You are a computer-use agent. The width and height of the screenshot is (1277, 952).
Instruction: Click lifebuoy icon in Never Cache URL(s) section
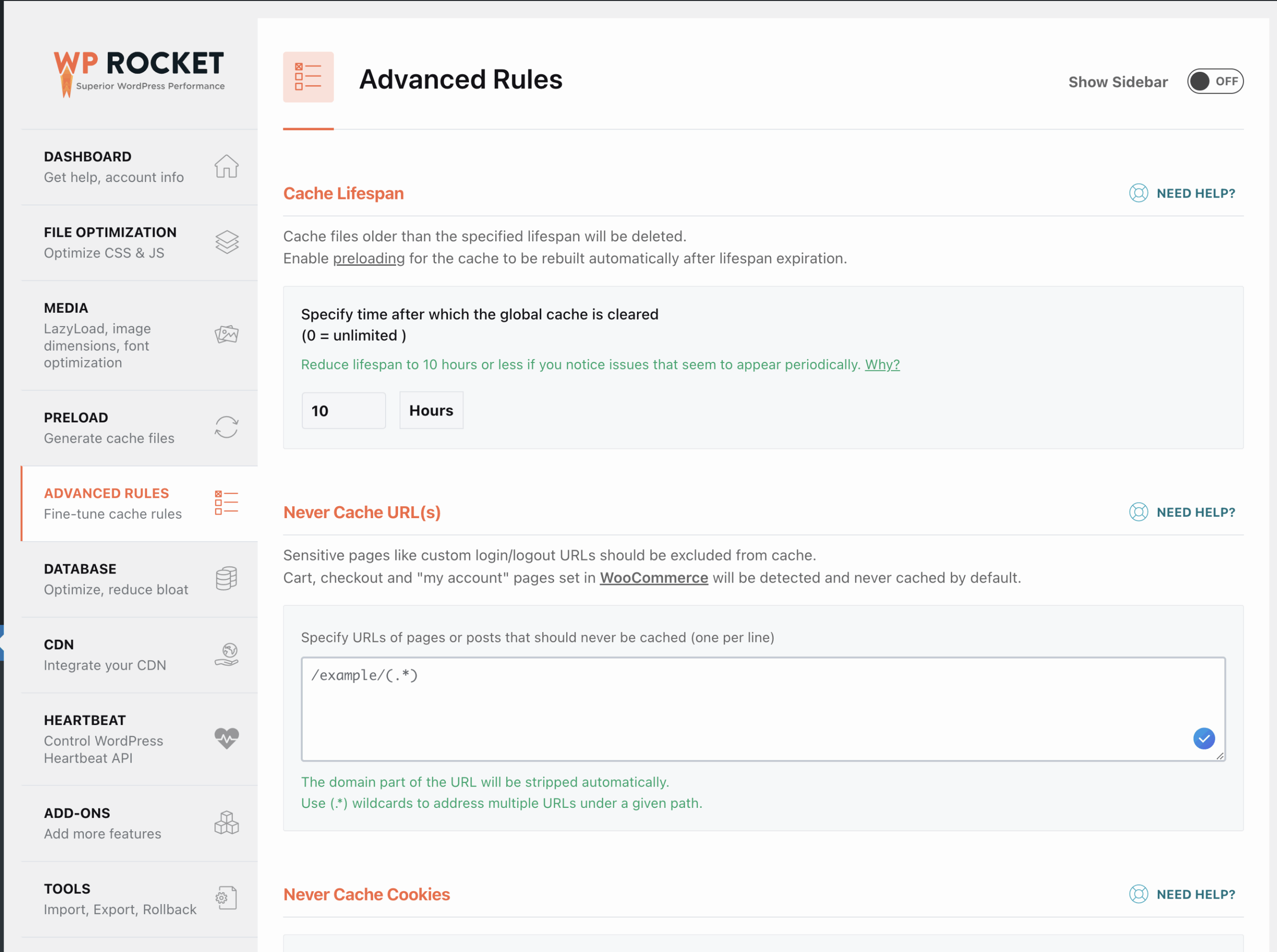pos(1138,512)
